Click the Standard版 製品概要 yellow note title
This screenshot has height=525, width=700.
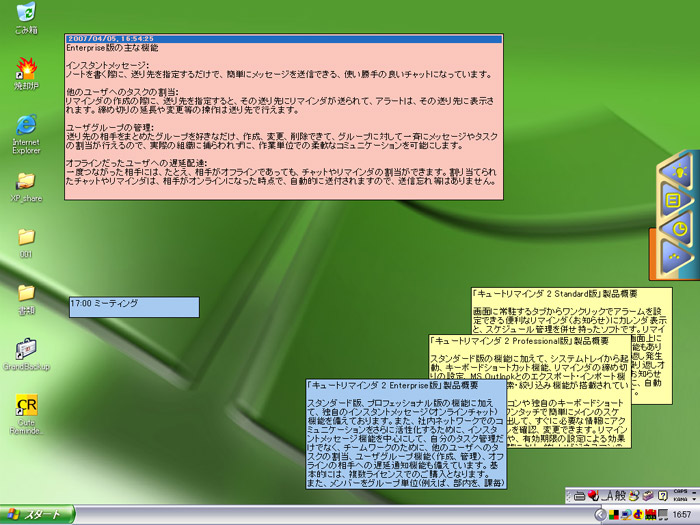pyautogui.click(x=555, y=294)
